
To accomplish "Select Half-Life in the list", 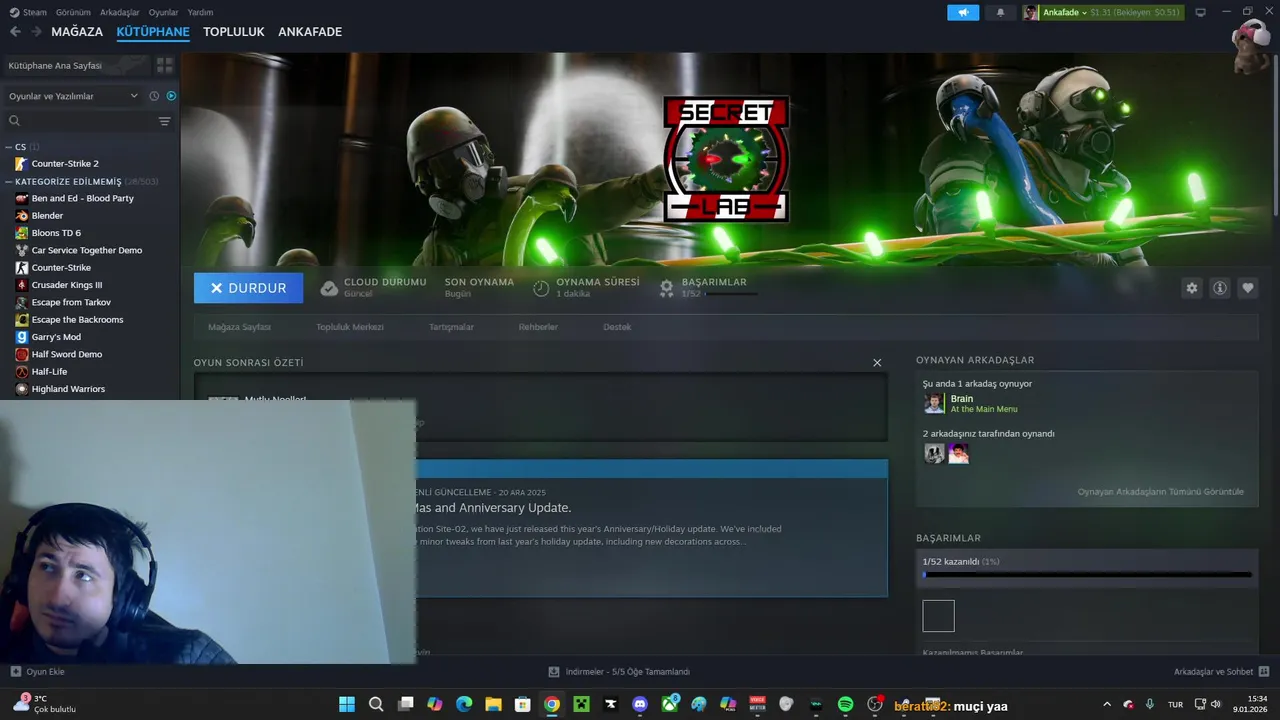I will click(49, 372).
